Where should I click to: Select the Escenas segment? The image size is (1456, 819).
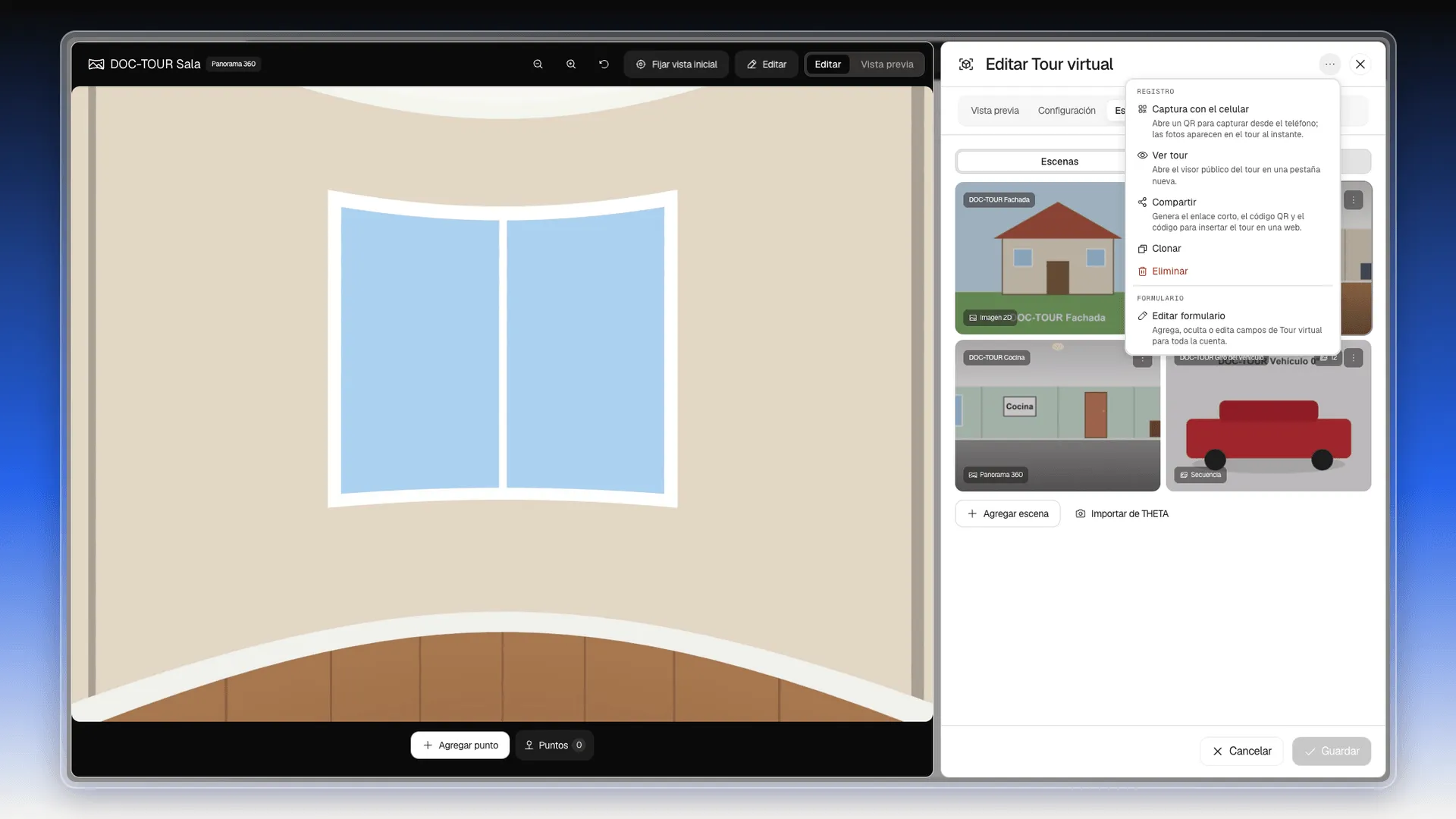click(1059, 162)
